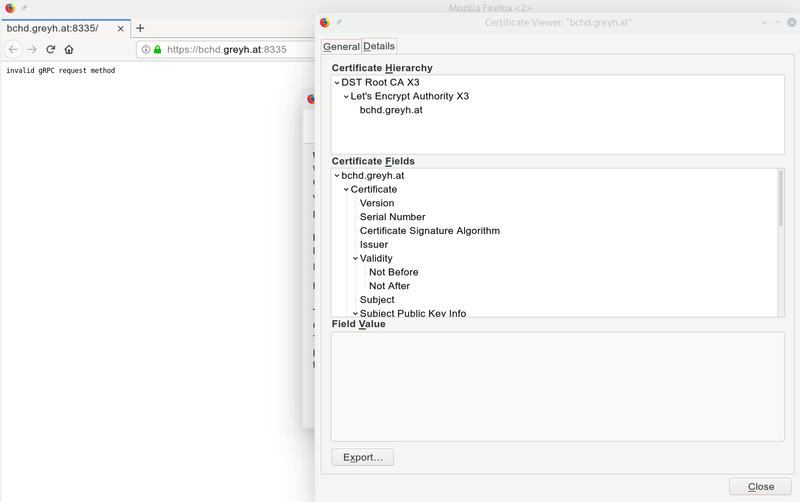Go forward with the browser forward arrow
This screenshot has height=502, width=800.
32,49
